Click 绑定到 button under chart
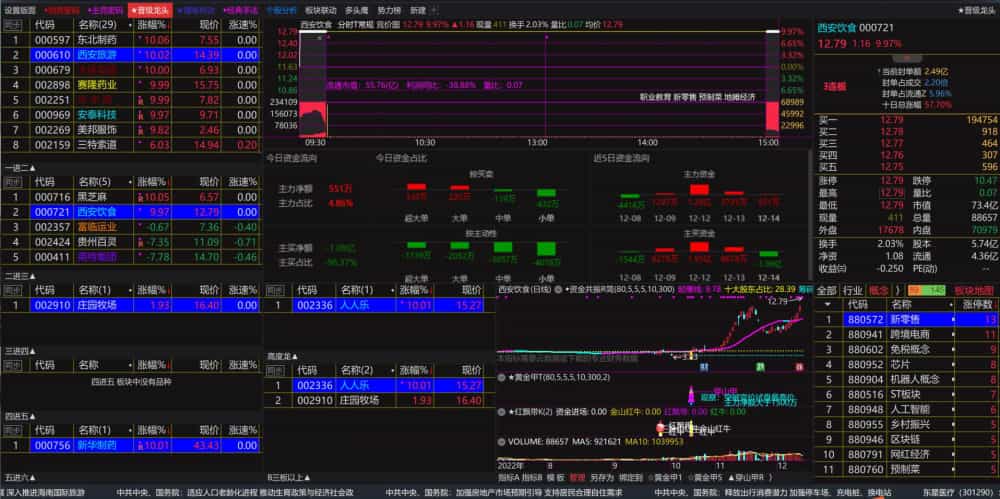1000x499 pixels. (x=630, y=477)
